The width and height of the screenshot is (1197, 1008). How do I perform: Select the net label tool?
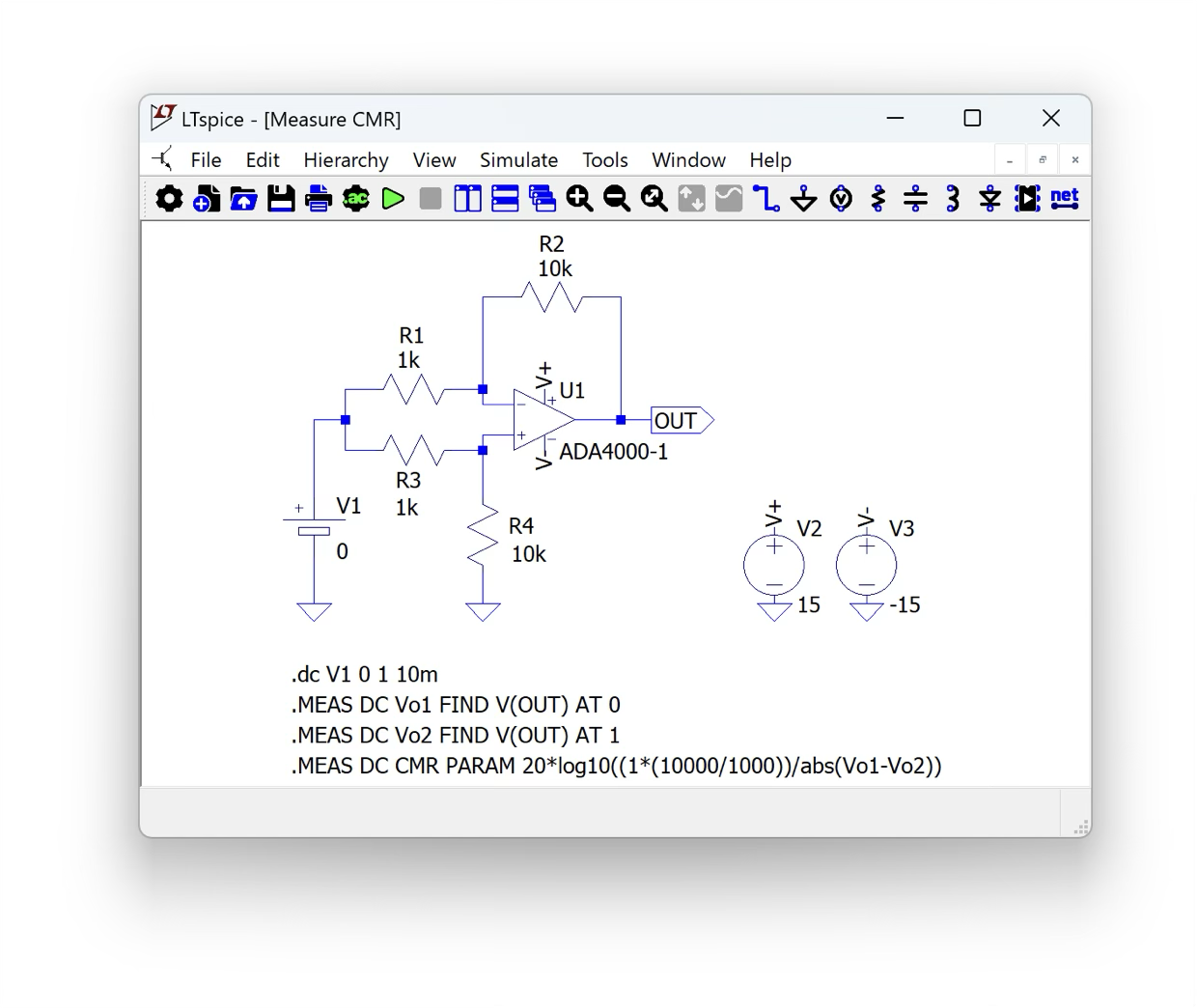pyautogui.click(x=1065, y=199)
